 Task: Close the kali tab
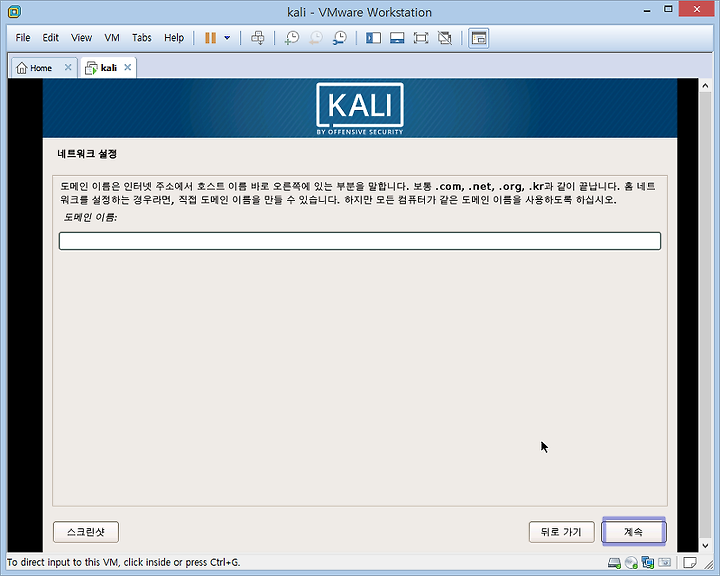click(128, 68)
